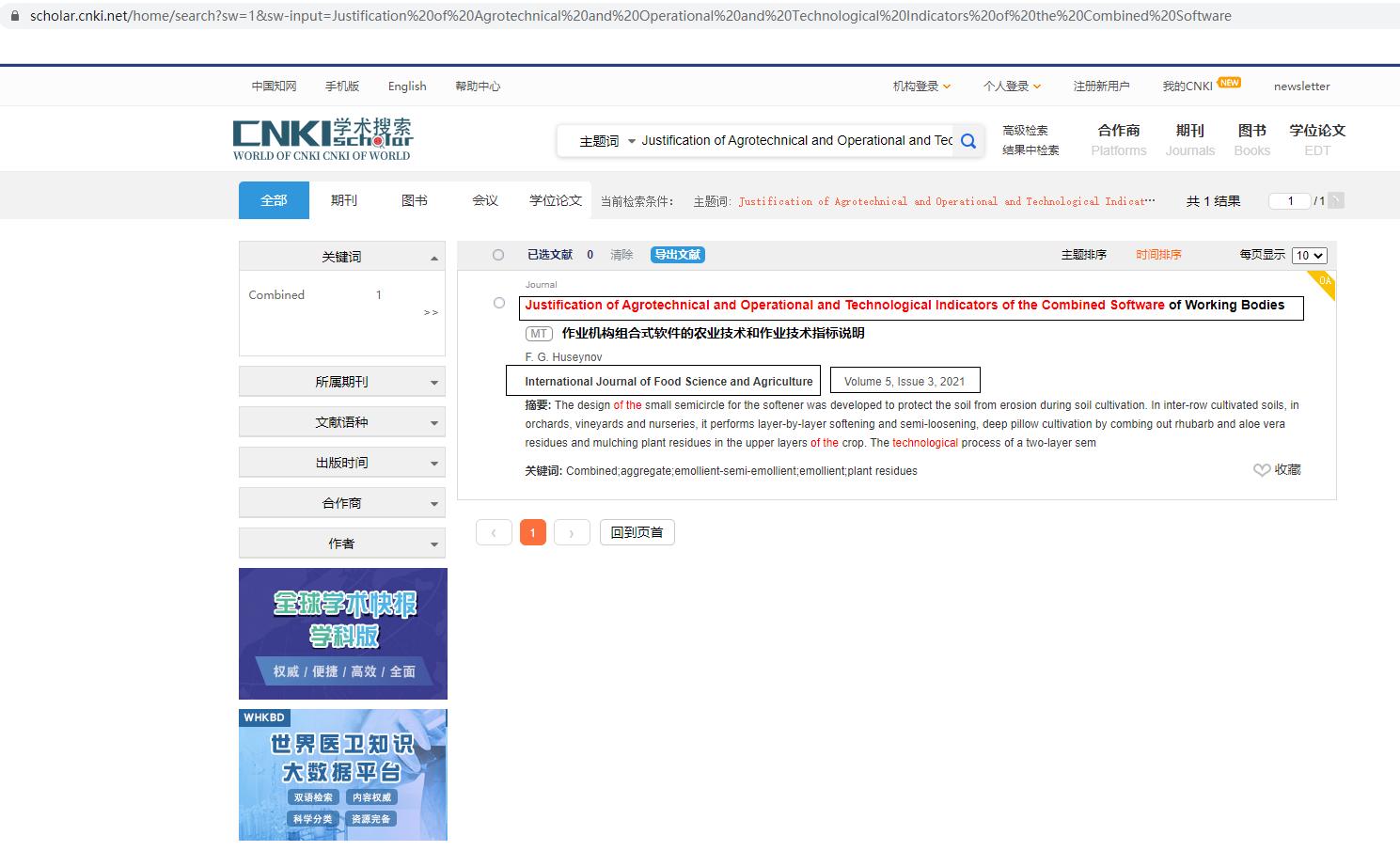This screenshot has width=1400, height=851.
Task: Open 全球学术快报 学科版 banner
Action: [343, 634]
